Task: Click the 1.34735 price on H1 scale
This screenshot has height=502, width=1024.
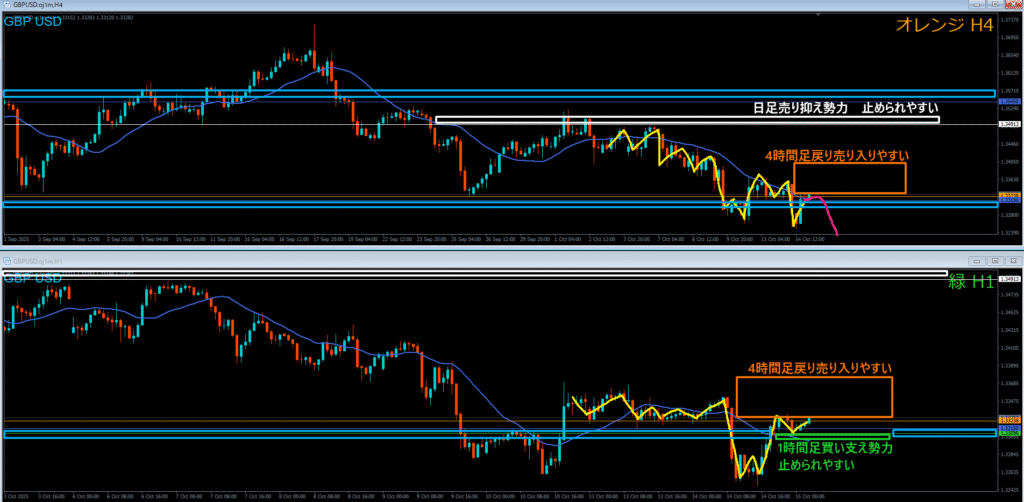Action: click(1010, 295)
